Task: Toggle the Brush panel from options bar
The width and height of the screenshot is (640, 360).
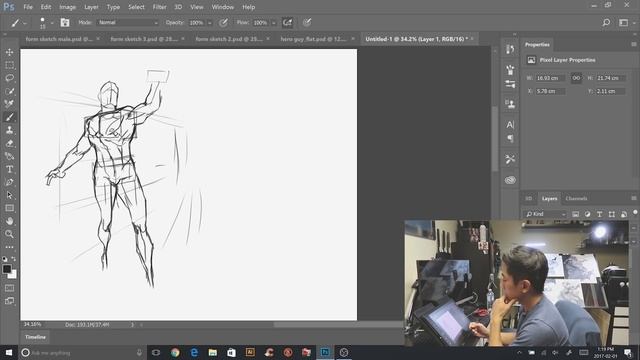Action: (x=65, y=22)
